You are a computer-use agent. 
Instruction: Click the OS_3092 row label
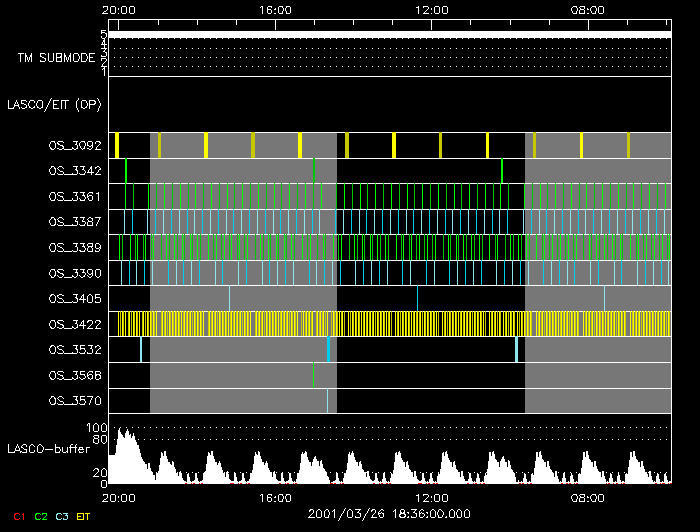(74, 146)
